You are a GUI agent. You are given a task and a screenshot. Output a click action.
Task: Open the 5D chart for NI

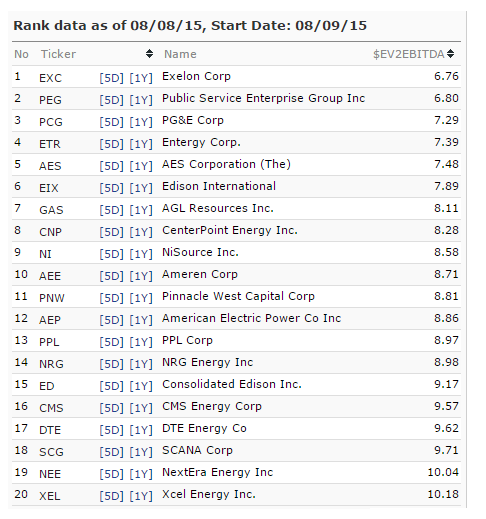[111, 254]
